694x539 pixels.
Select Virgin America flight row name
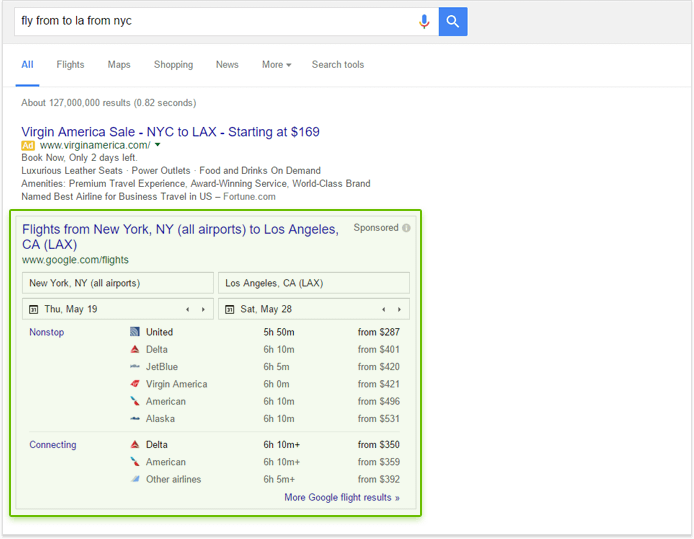177,384
